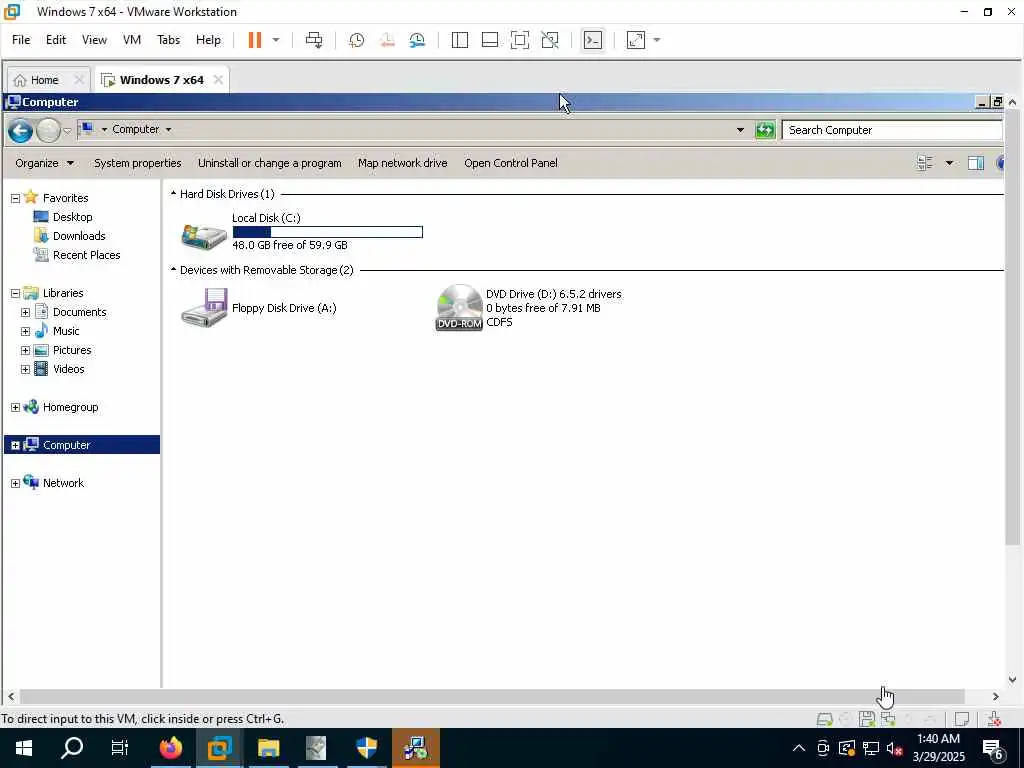
Task: Collapse the Favorites tree
Action: tap(15, 198)
